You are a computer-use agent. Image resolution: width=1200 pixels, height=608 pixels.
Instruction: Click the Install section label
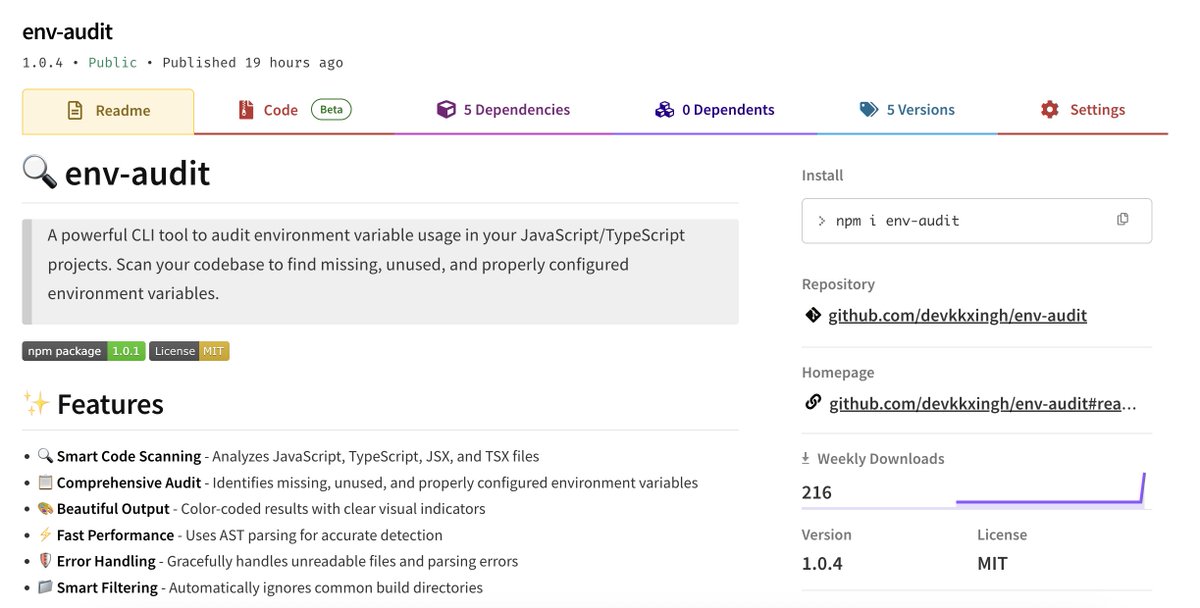823,175
